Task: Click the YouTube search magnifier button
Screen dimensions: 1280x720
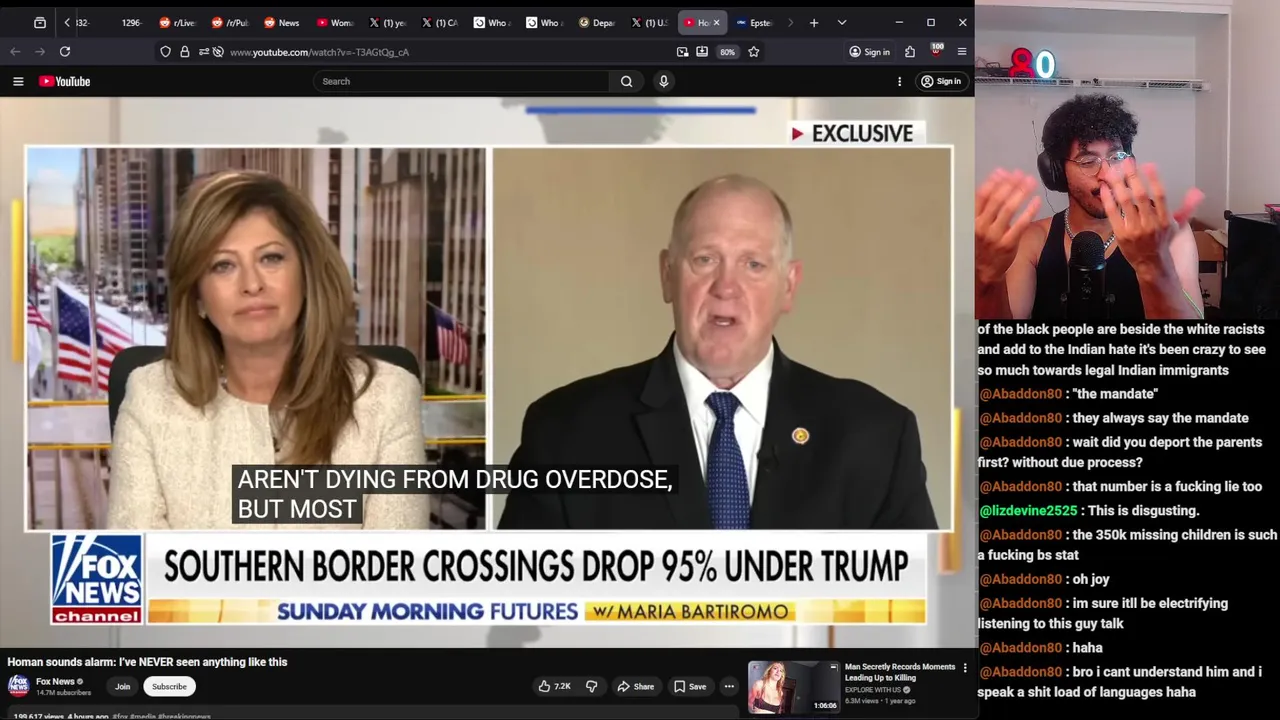Action: pos(627,81)
